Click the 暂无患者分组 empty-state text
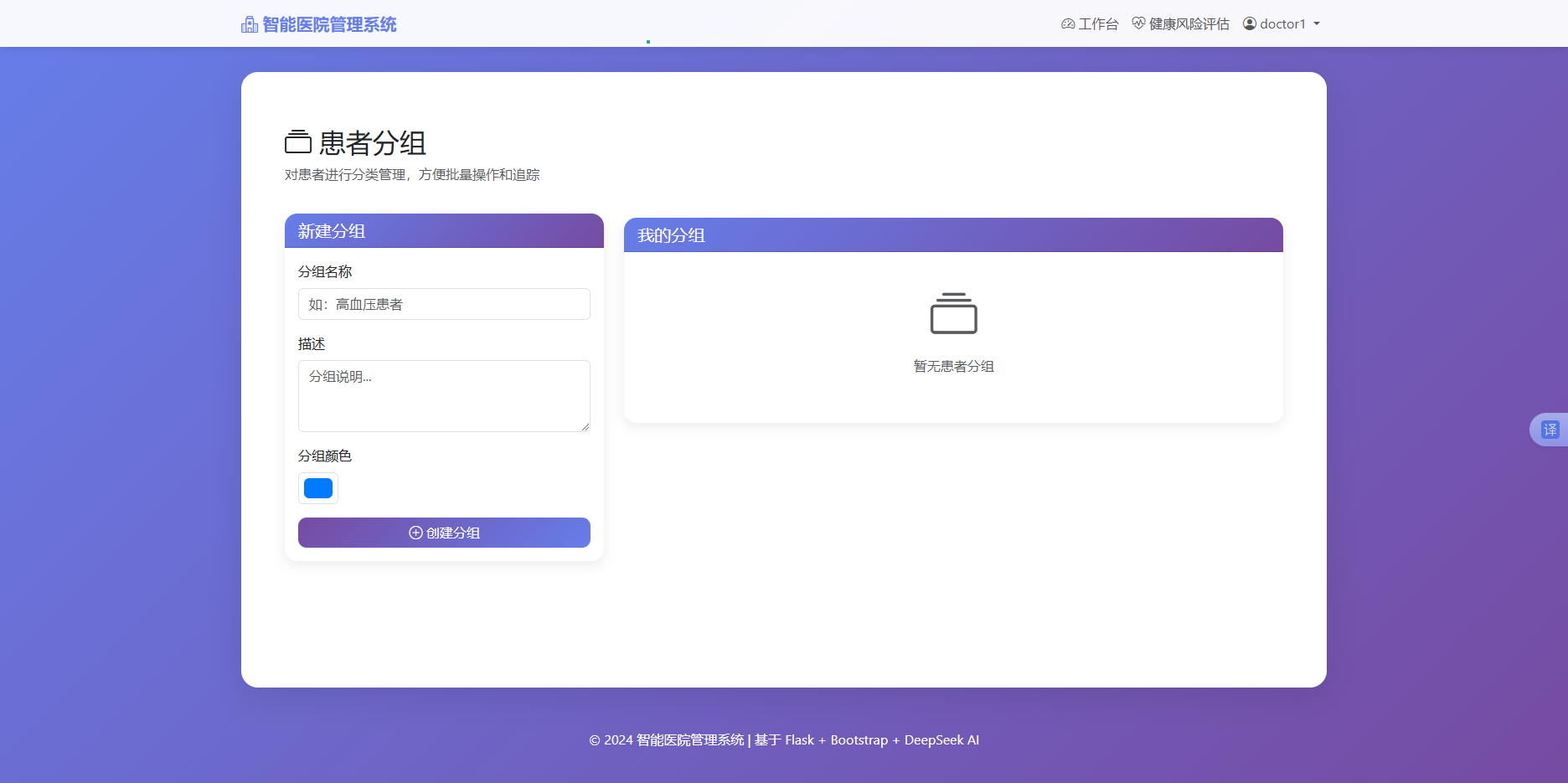Screen dimensions: 1568x783 pos(953,366)
